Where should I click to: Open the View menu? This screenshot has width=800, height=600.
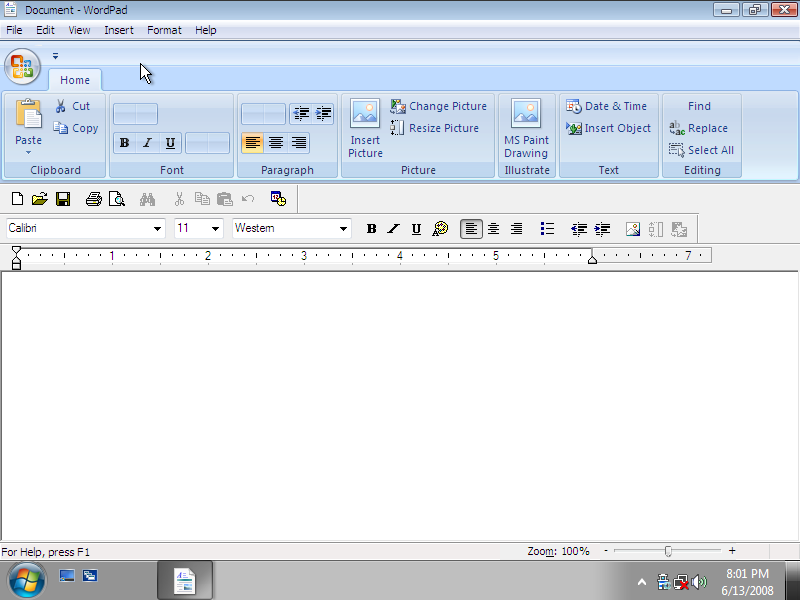[79, 30]
